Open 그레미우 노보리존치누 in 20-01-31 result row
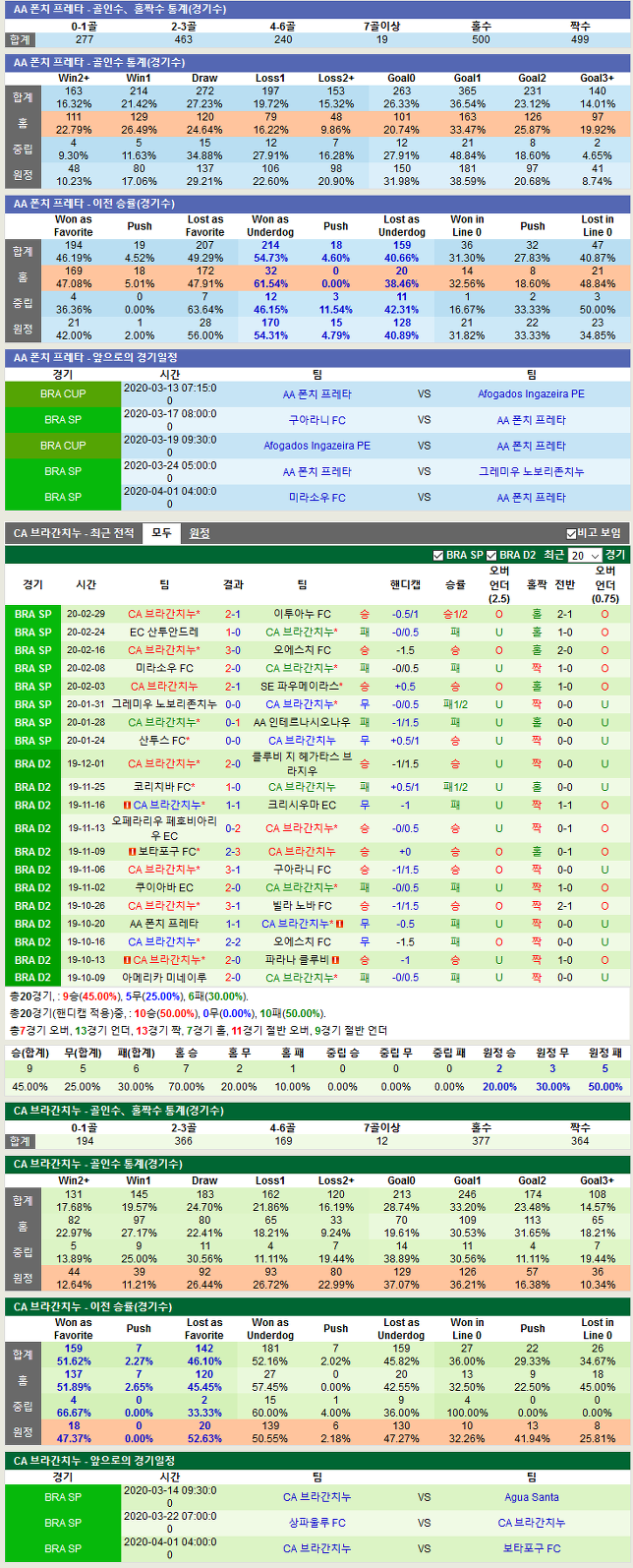This screenshot has height=1568, width=633. [x=164, y=704]
